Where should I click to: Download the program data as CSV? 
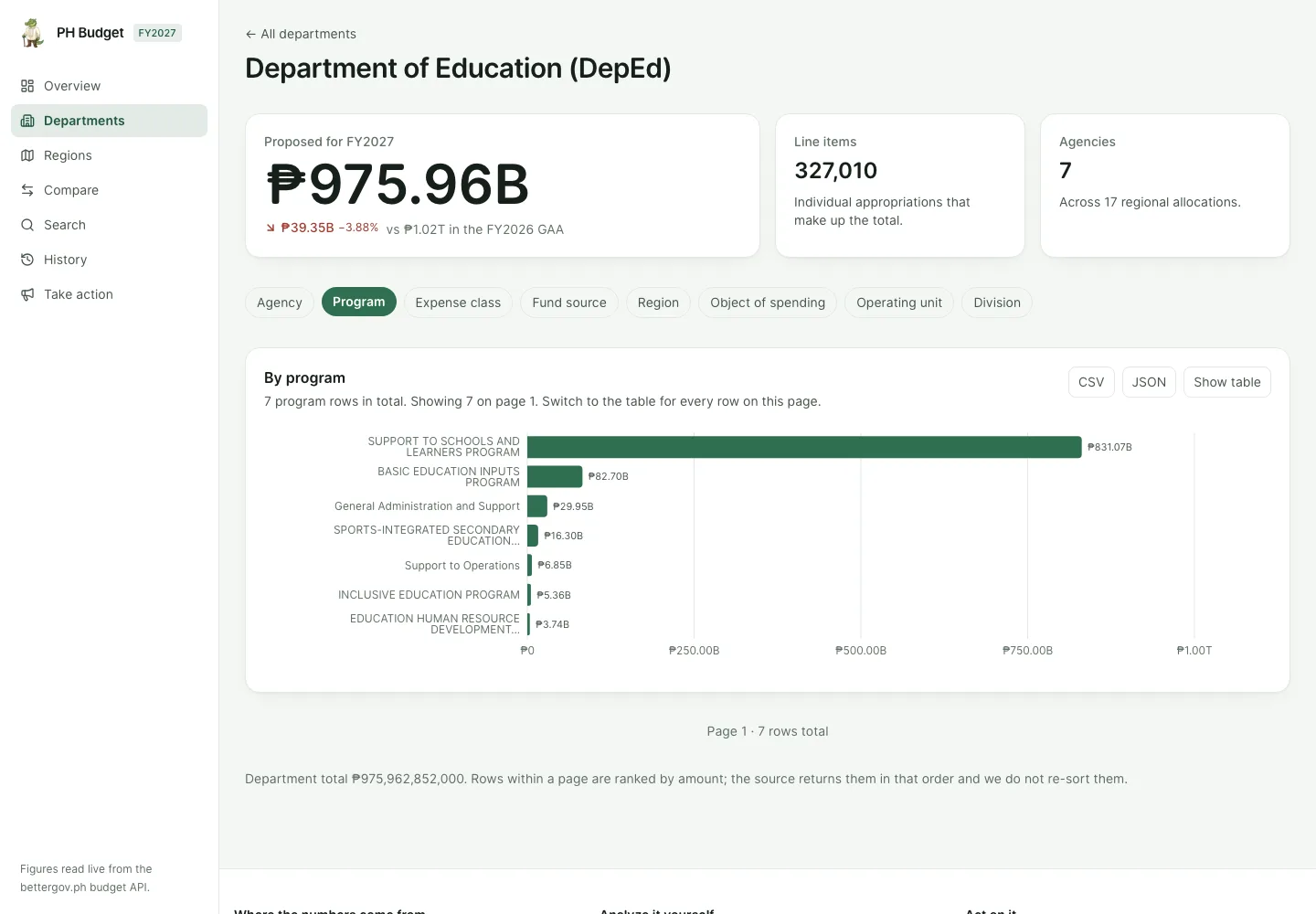click(1091, 382)
